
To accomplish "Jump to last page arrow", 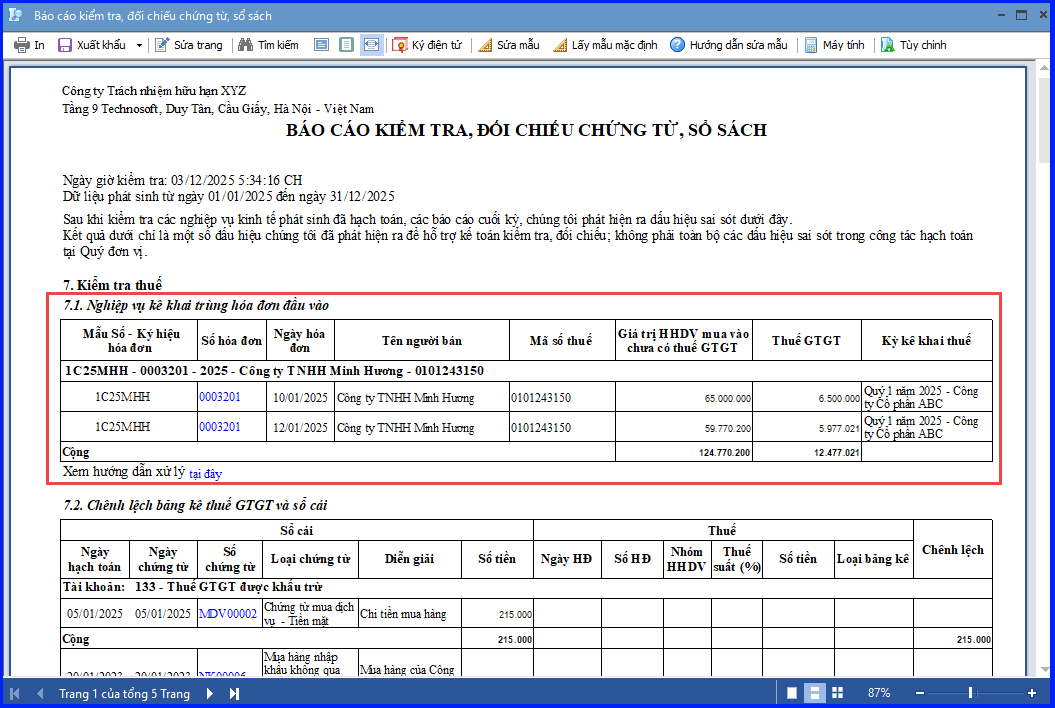I will (x=234, y=693).
